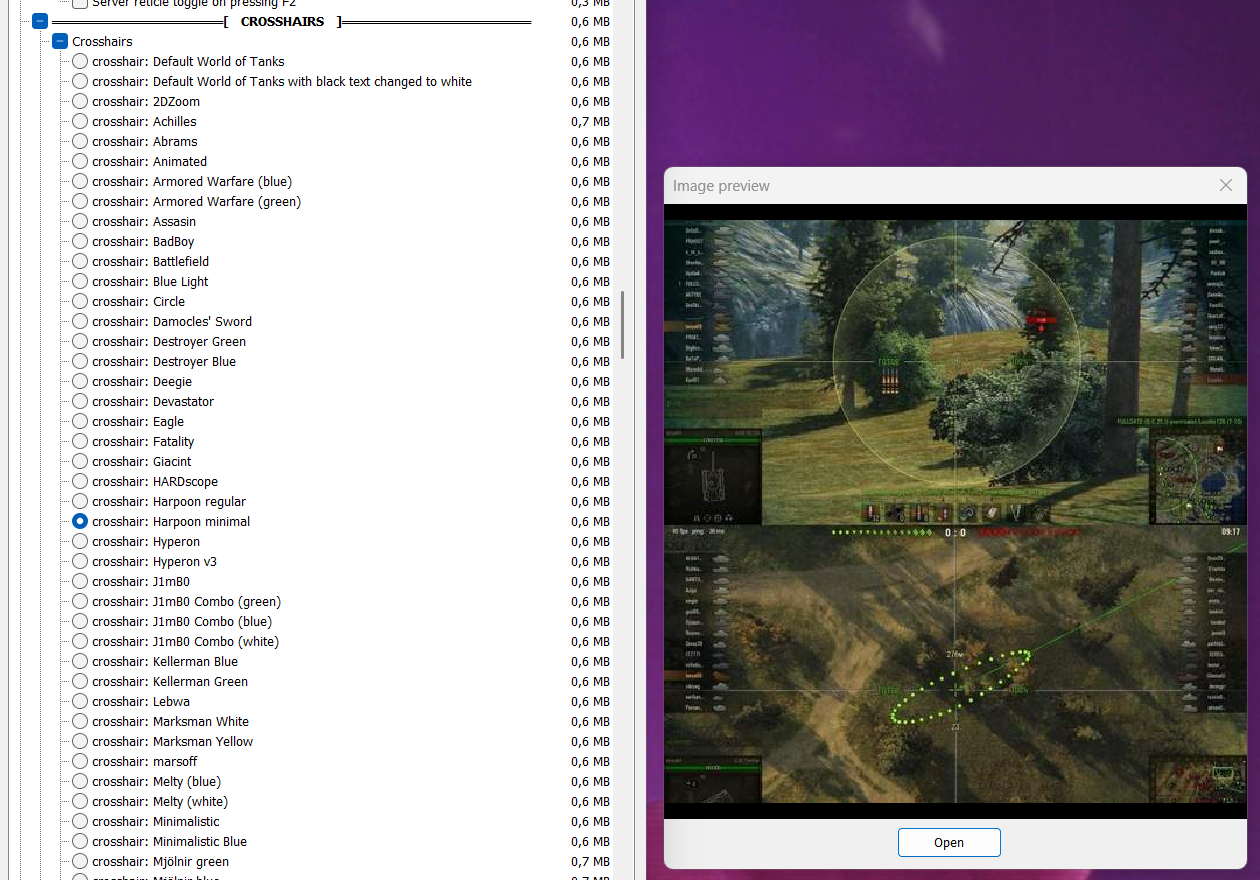Pick crosshair: Battlefield
Image resolution: width=1260 pixels, height=880 pixels.
pyautogui.click(x=80, y=261)
